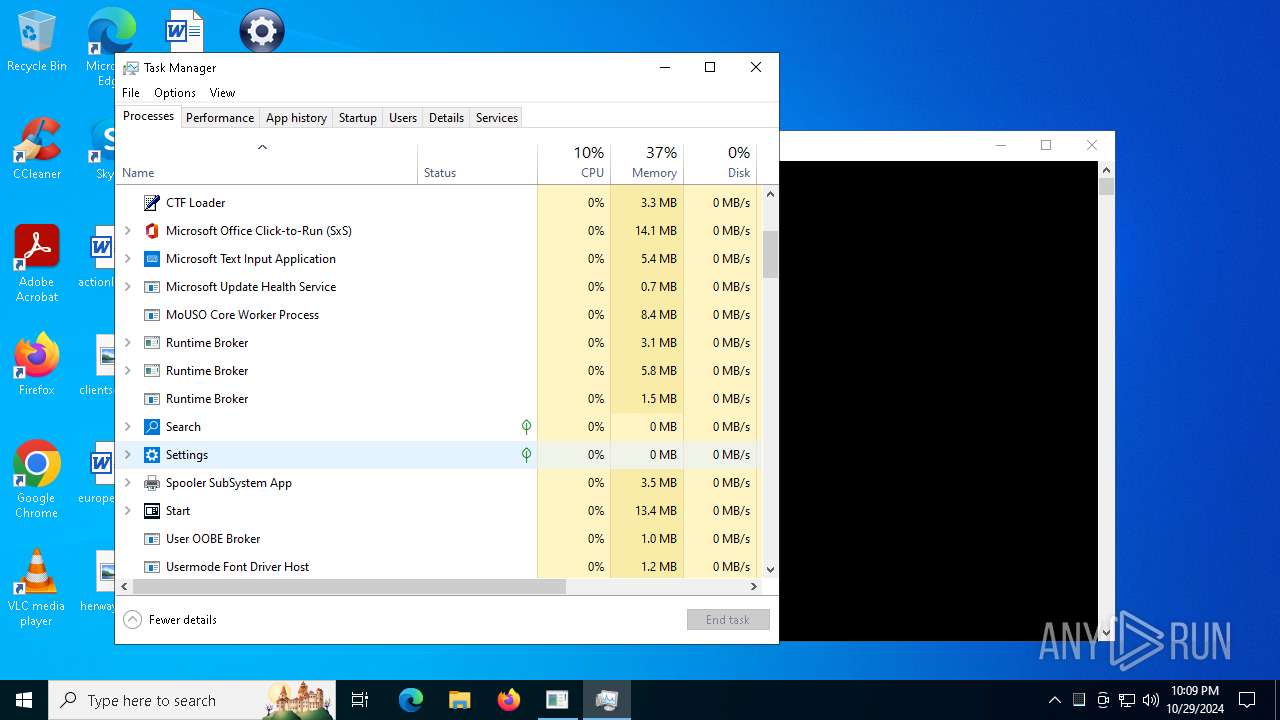
Task: Expand the Microsoft Text Input Application process
Action: click(127, 259)
